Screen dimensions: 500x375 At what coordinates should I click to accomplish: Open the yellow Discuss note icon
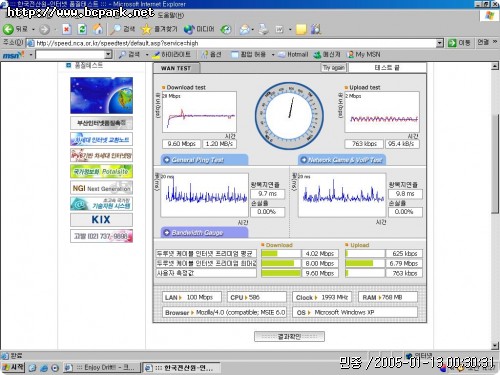tap(301, 30)
